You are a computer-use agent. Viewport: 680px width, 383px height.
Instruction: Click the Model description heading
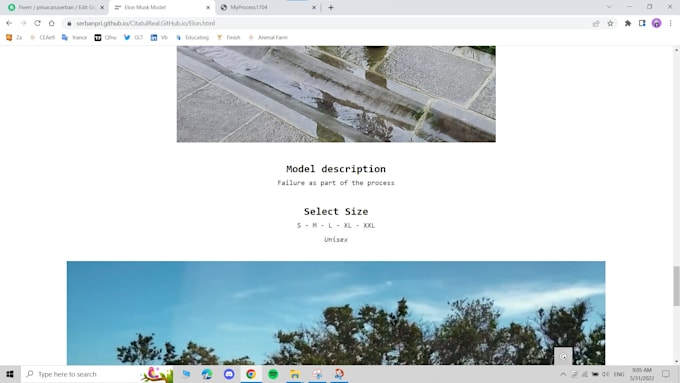pos(336,169)
